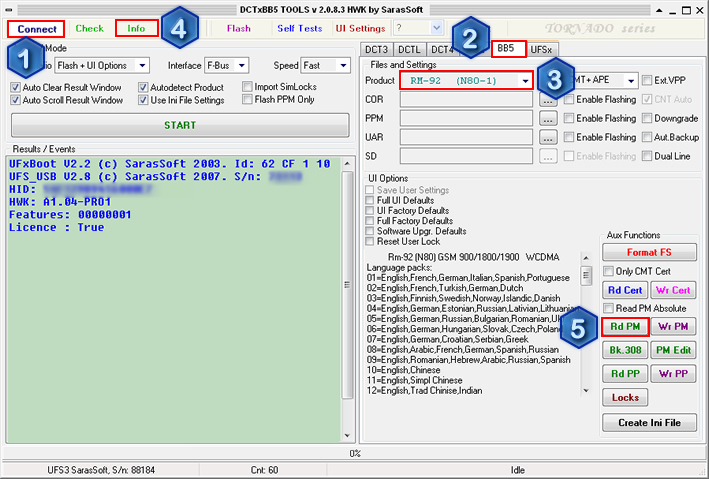Open UI Settings section
The height and width of the screenshot is (479, 709).
click(360, 28)
